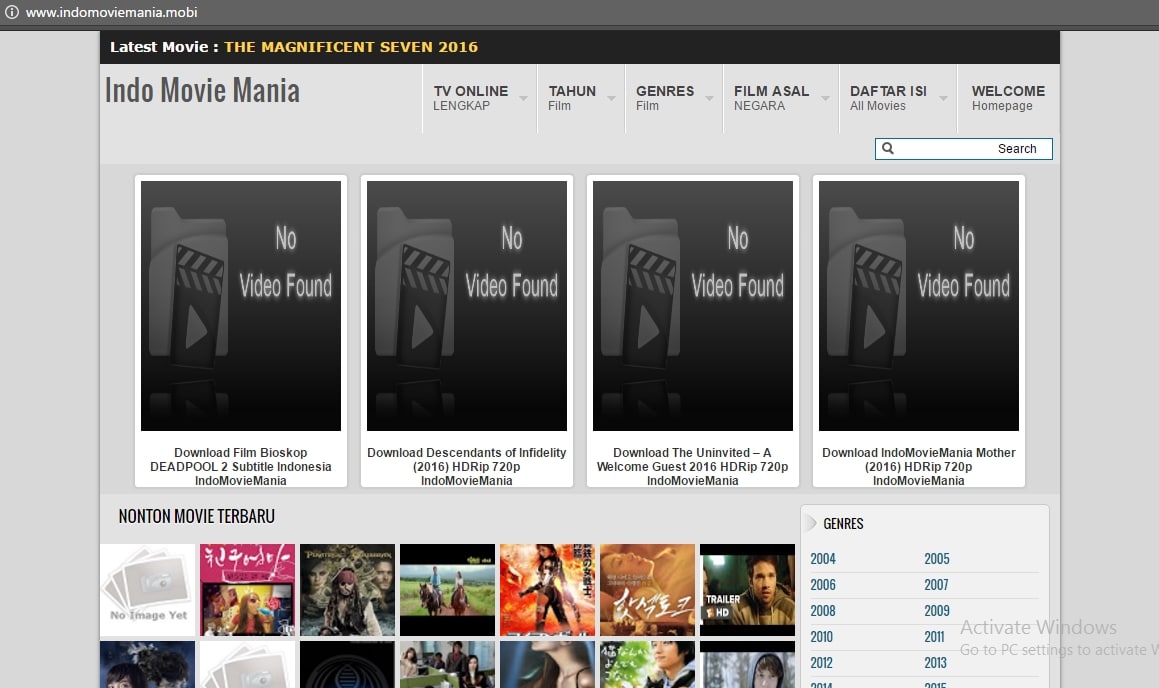Open the FILM ASAL NEGARA menu item
The height and width of the screenshot is (688, 1159).
pos(771,98)
